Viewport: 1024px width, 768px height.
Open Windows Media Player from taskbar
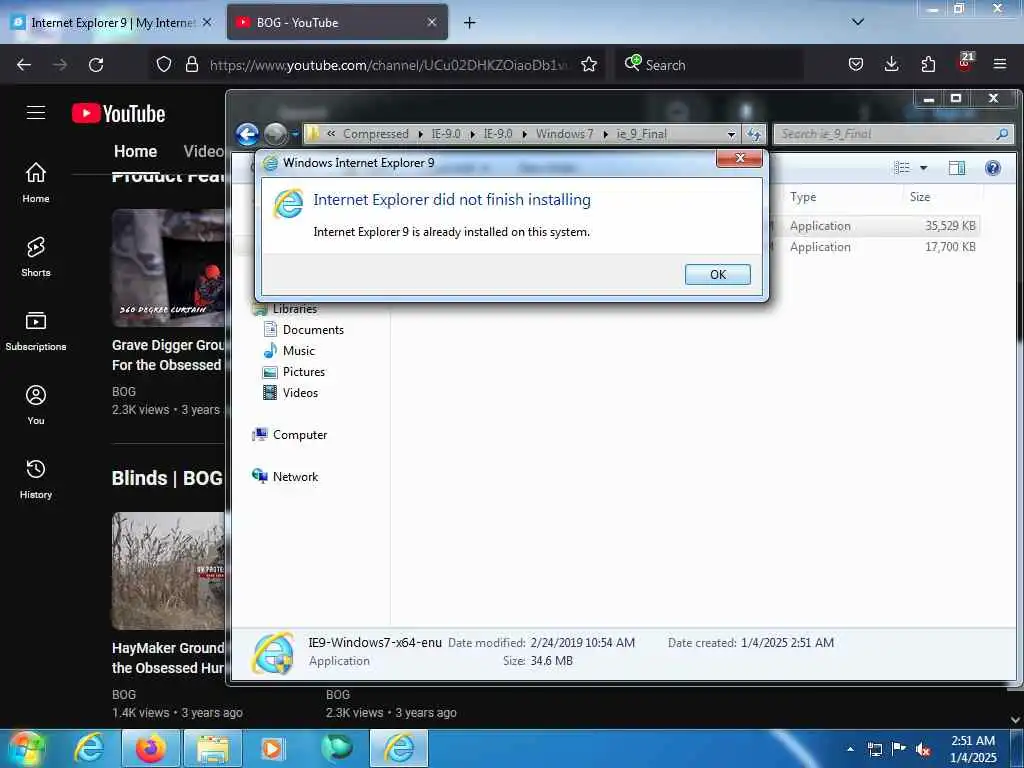click(272, 749)
